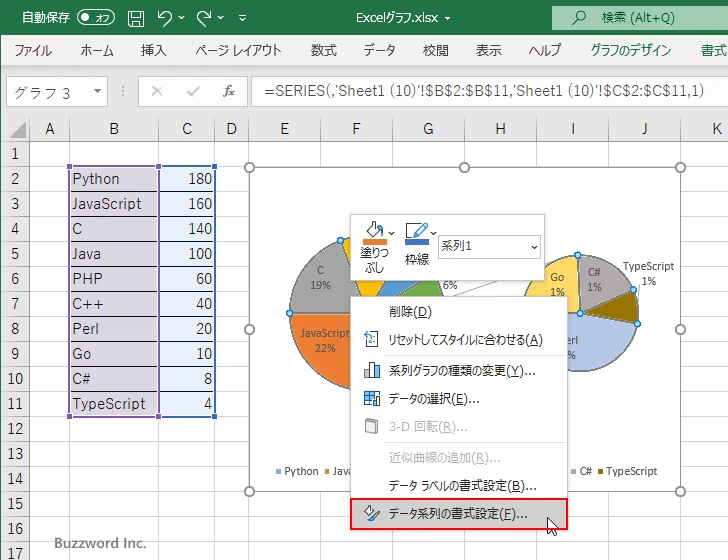This screenshot has height=560, width=728.
Task: Expand the Excelグラフ.xlsx file name dropdown
Action: [x=447, y=19]
